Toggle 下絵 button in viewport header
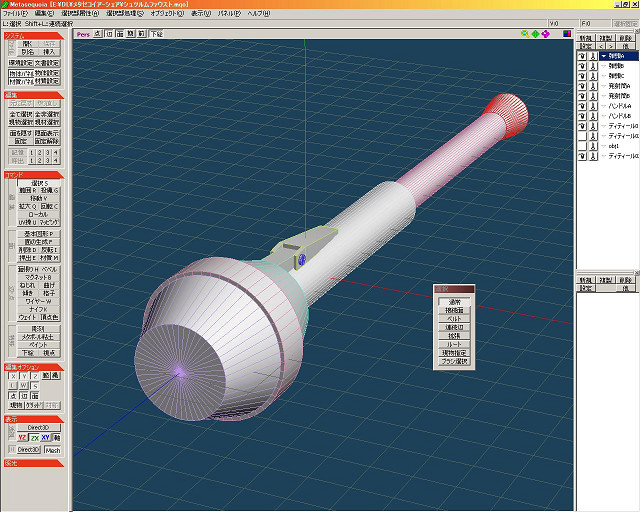 [157, 34]
